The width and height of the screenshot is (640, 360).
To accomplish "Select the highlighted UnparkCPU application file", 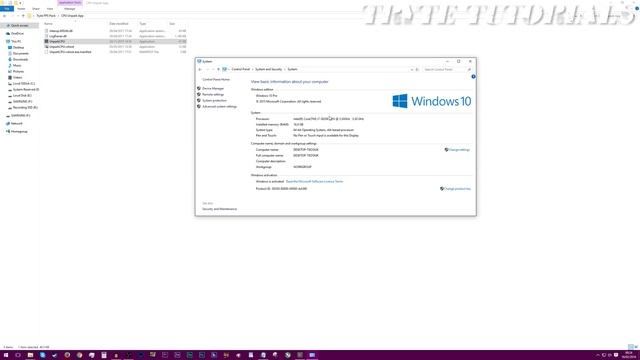I will coord(115,41).
